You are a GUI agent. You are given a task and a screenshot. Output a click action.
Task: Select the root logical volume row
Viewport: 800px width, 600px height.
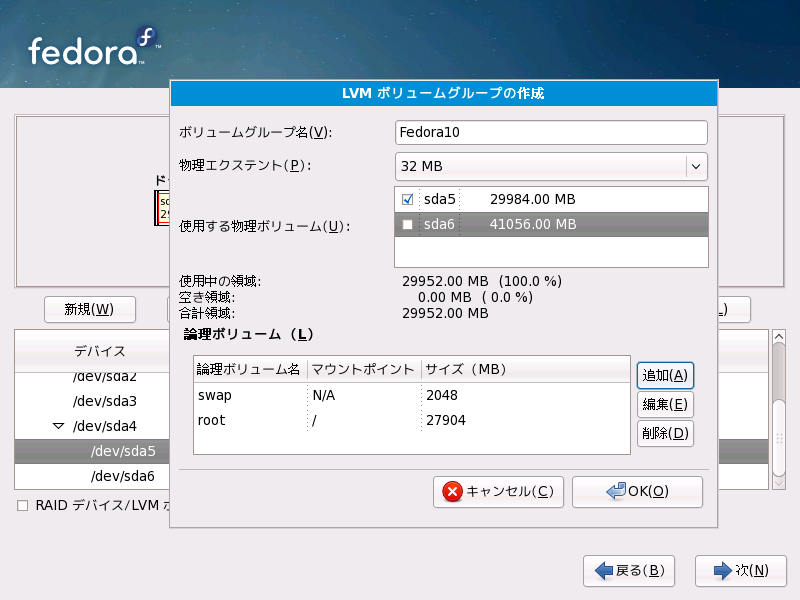coord(412,420)
